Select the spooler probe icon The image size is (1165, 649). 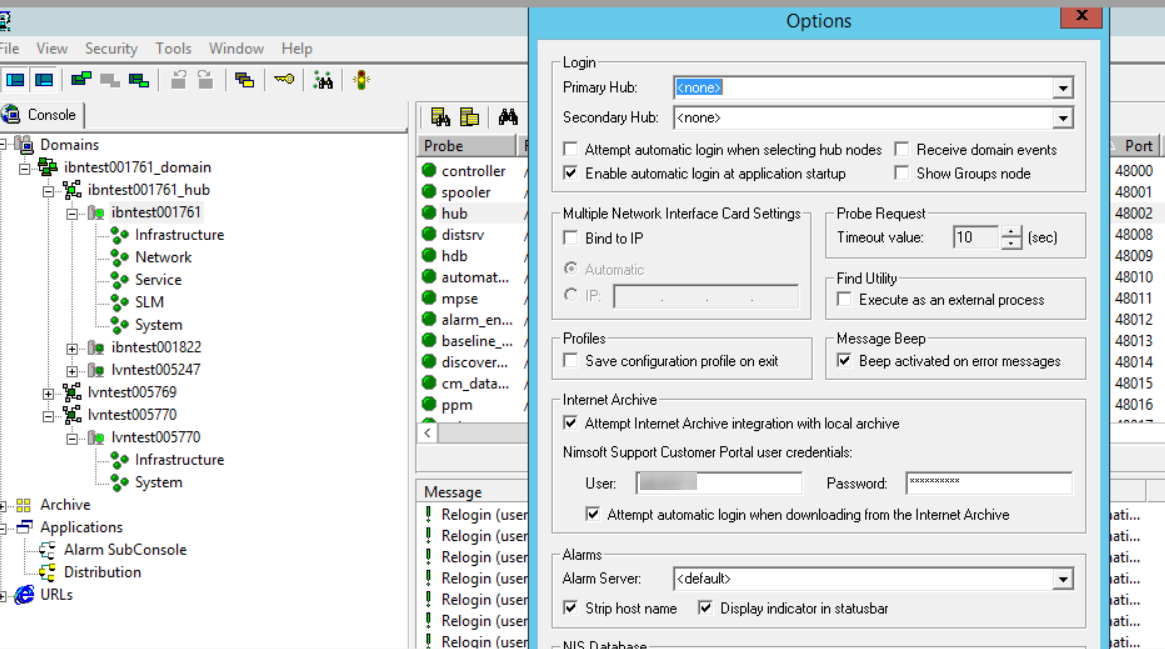tap(428, 192)
